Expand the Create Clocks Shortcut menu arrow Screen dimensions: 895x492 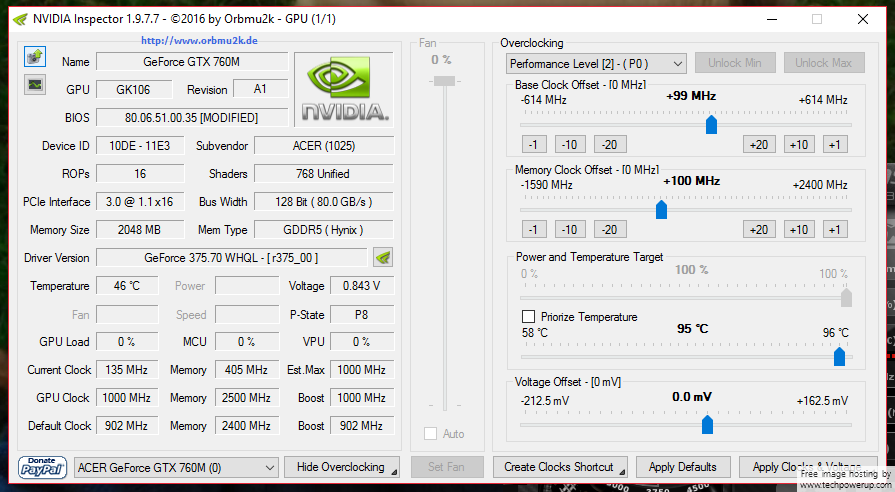click(x=622, y=472)
